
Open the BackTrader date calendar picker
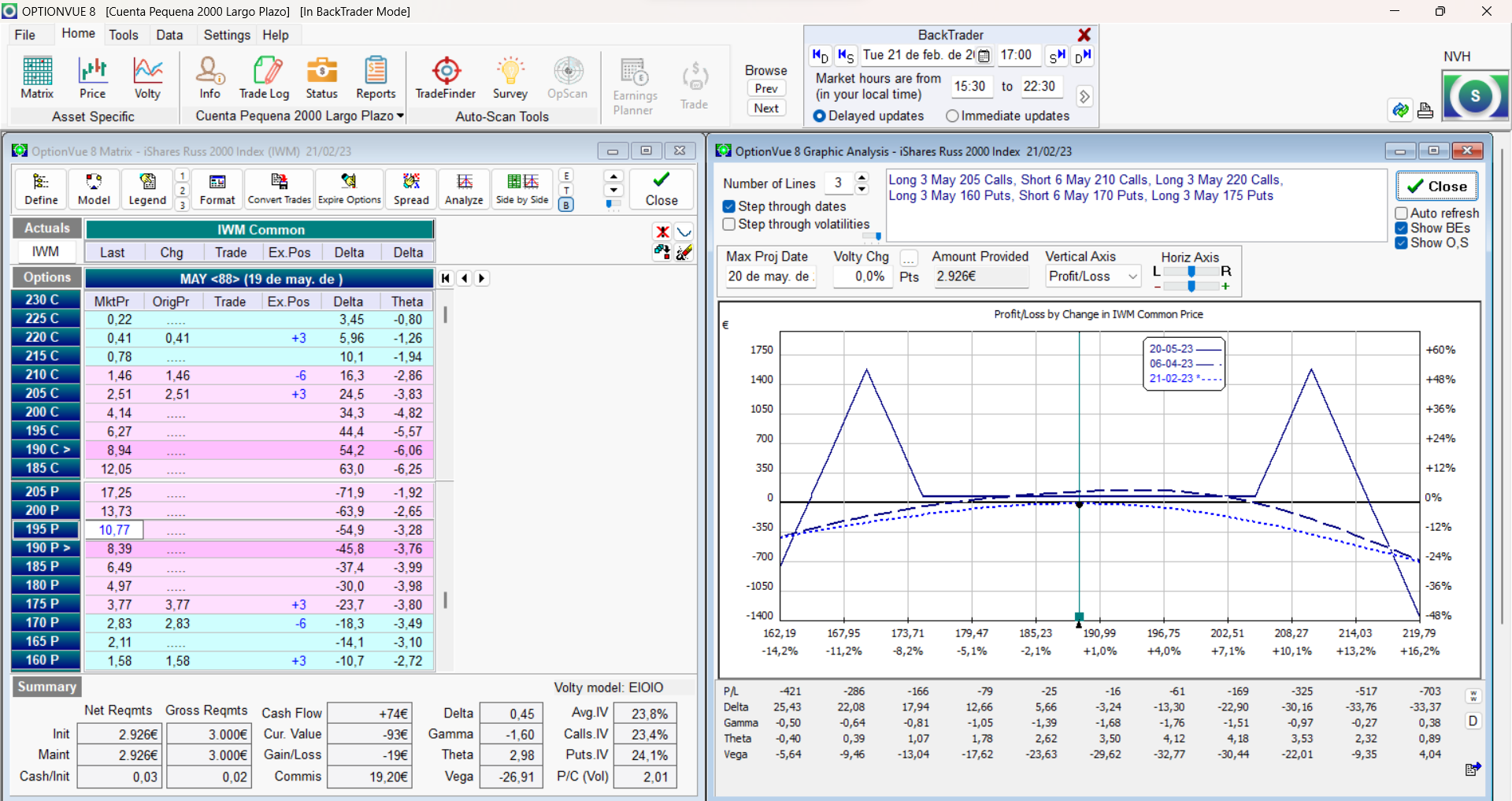[x=983, y=56]
